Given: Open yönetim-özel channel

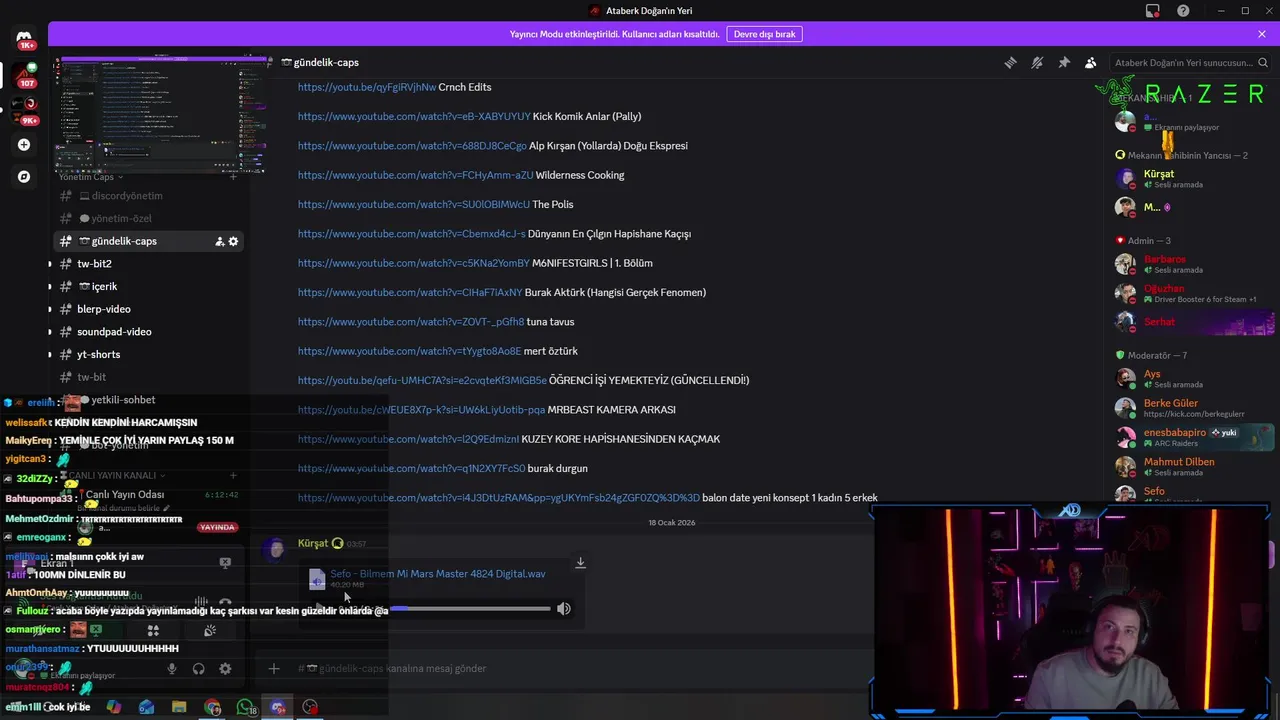Looking at the screenshot, I should [x=148, y=218].
